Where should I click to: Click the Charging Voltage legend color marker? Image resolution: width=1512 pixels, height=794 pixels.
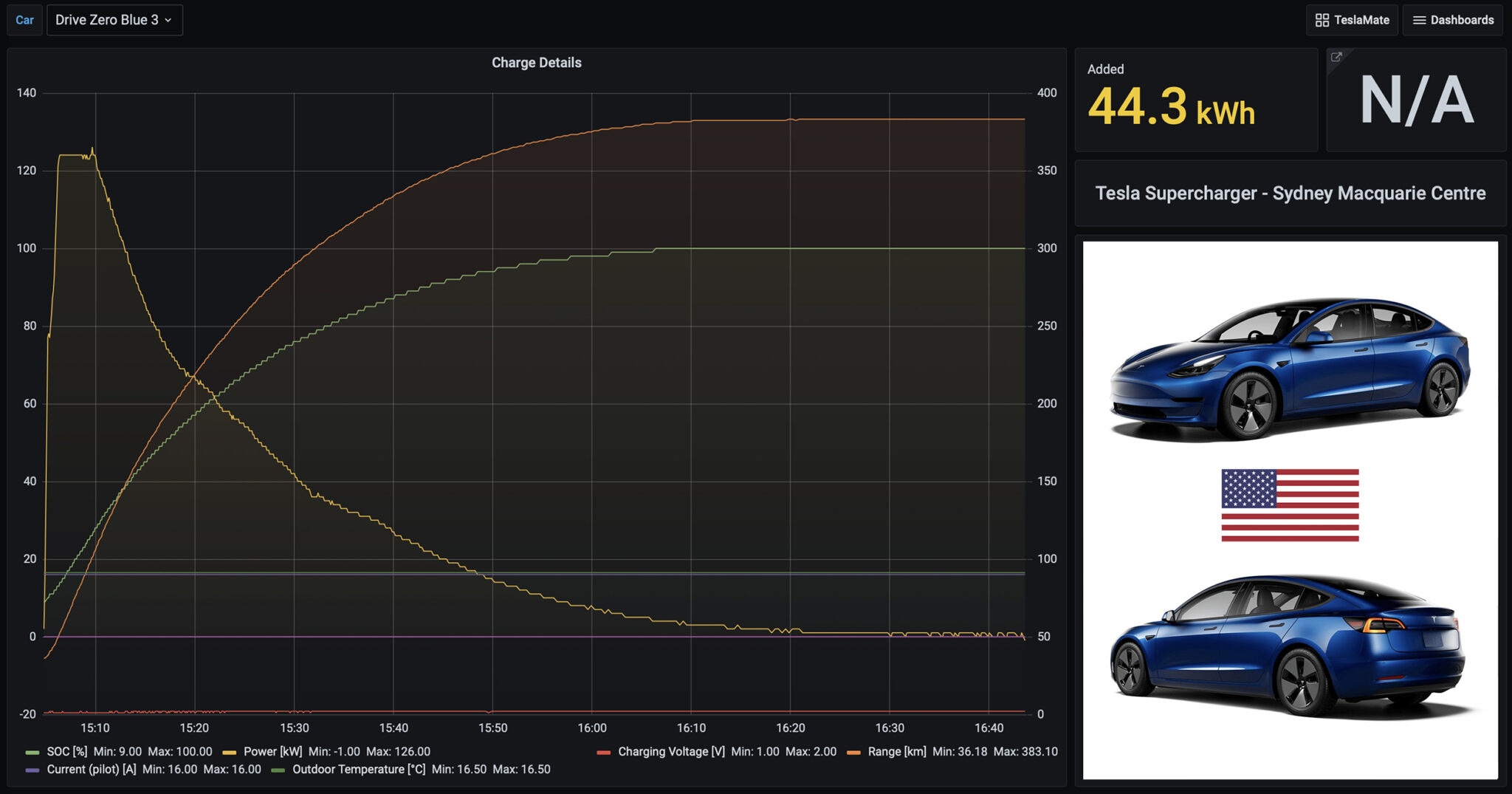coord(604,751)
